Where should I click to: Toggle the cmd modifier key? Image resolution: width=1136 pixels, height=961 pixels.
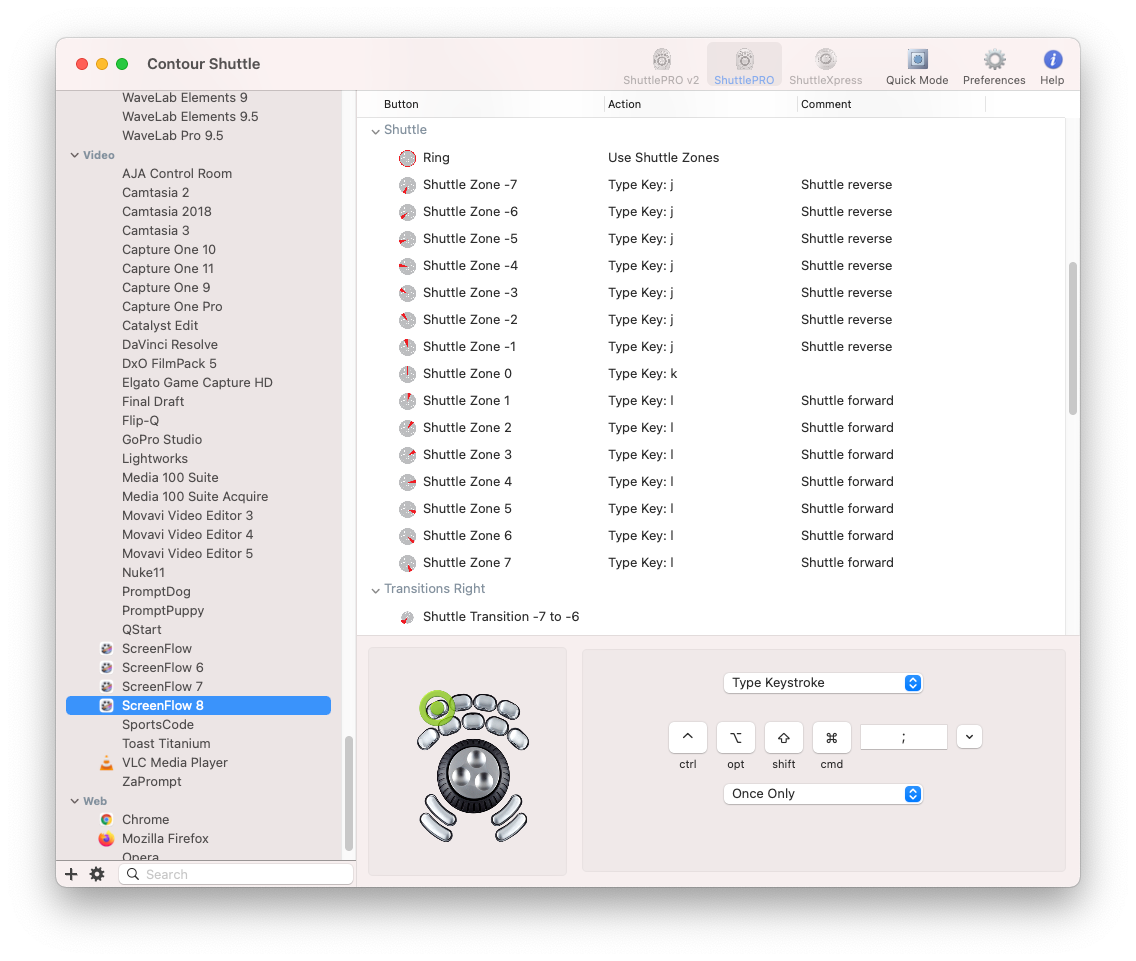click(x=831, y=737)
